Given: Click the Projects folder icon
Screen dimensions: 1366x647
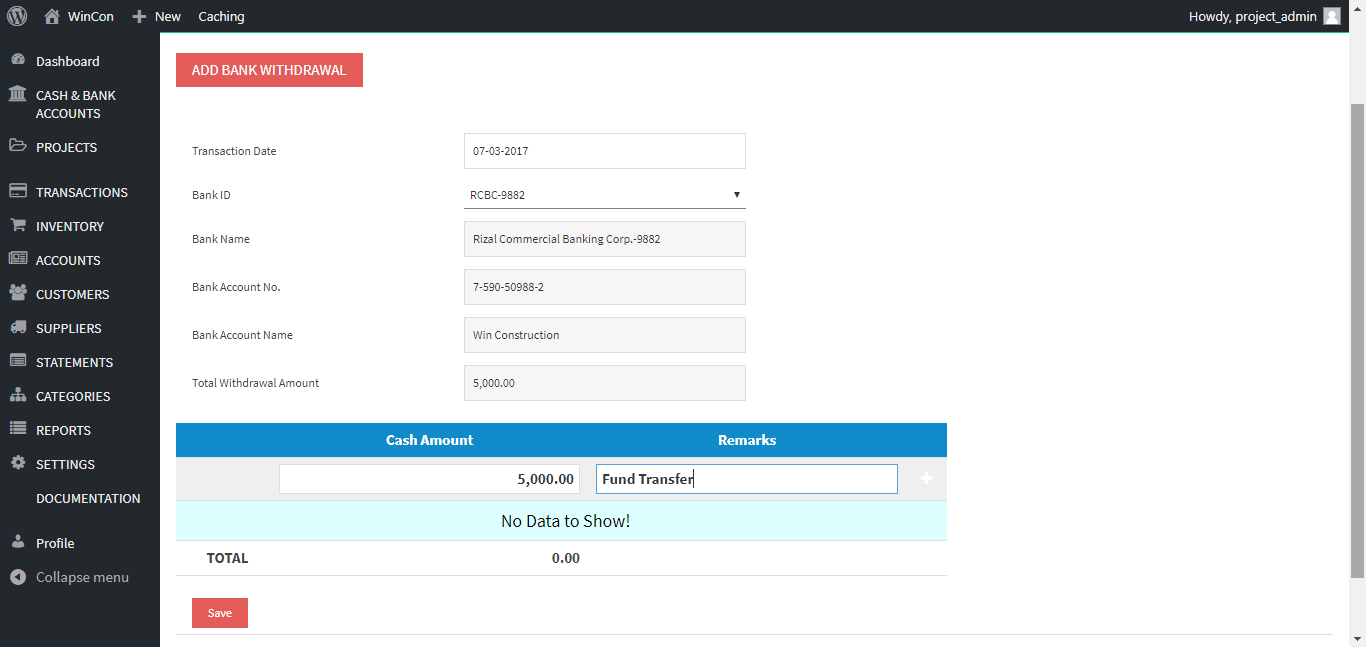Looking at the screenshot, I should [18, 146].
